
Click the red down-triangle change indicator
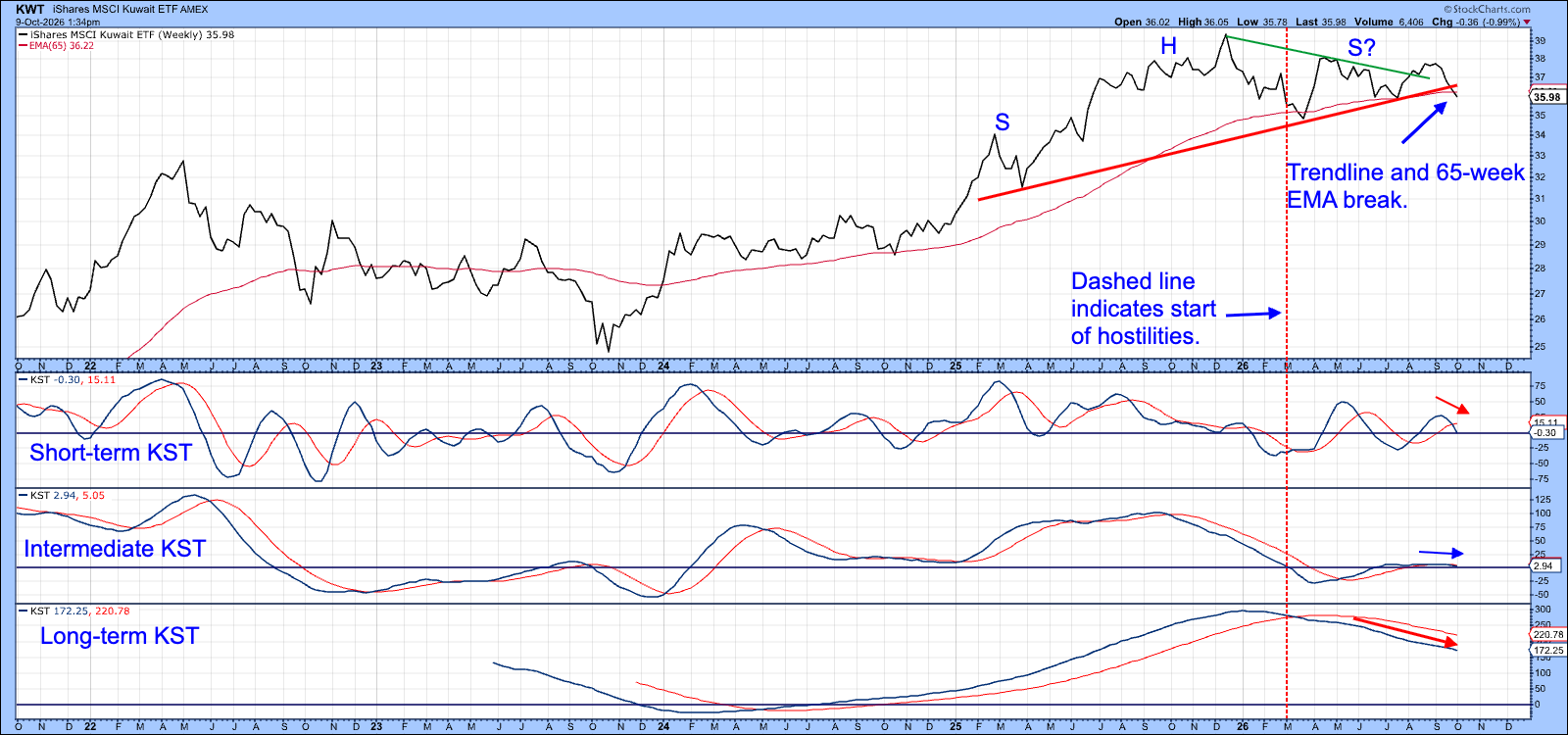coord(1526,22)
